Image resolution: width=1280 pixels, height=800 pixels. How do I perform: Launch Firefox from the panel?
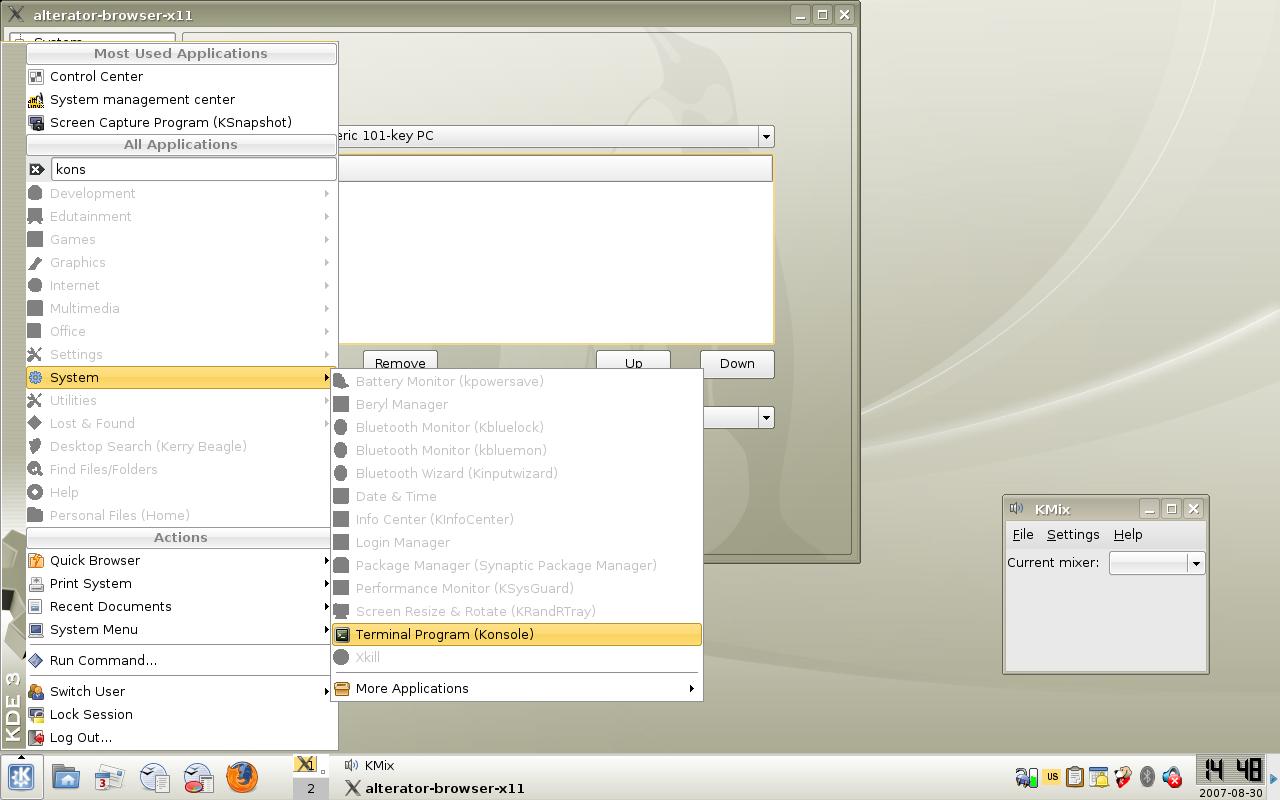pos(241,777)
